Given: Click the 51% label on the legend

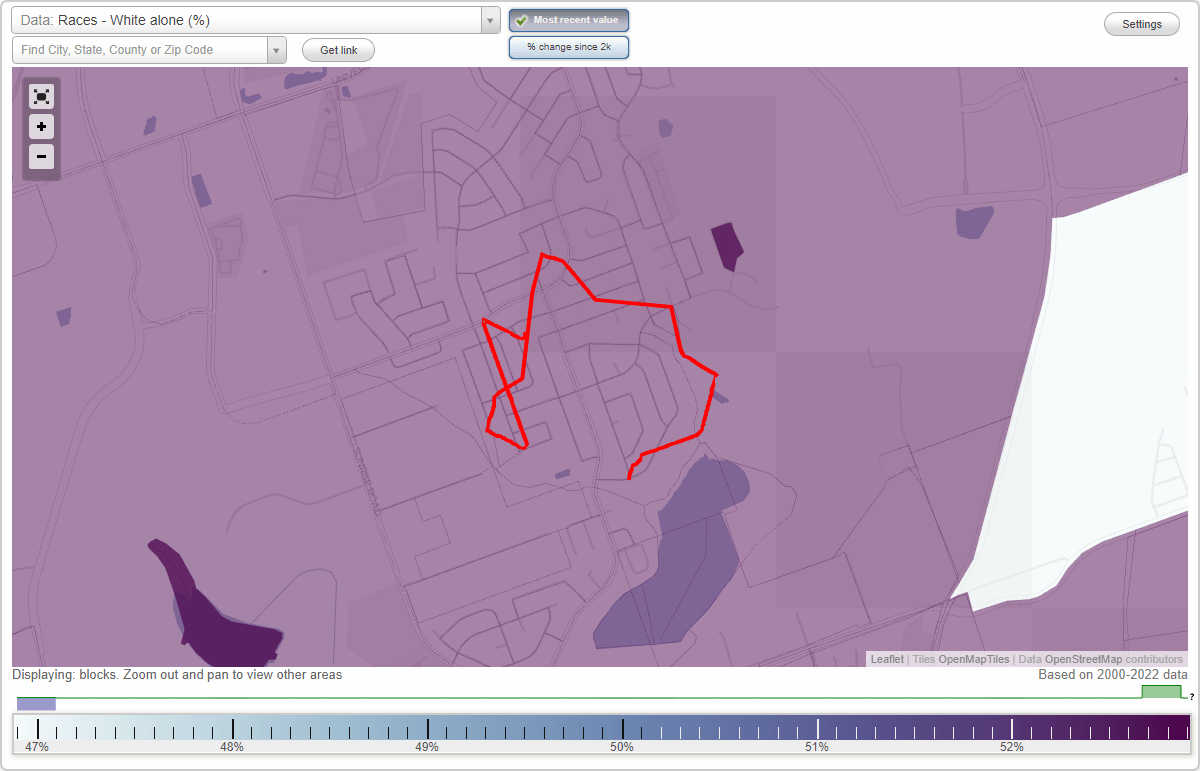Looking at the screenshot, I should [x=817, y=747].
